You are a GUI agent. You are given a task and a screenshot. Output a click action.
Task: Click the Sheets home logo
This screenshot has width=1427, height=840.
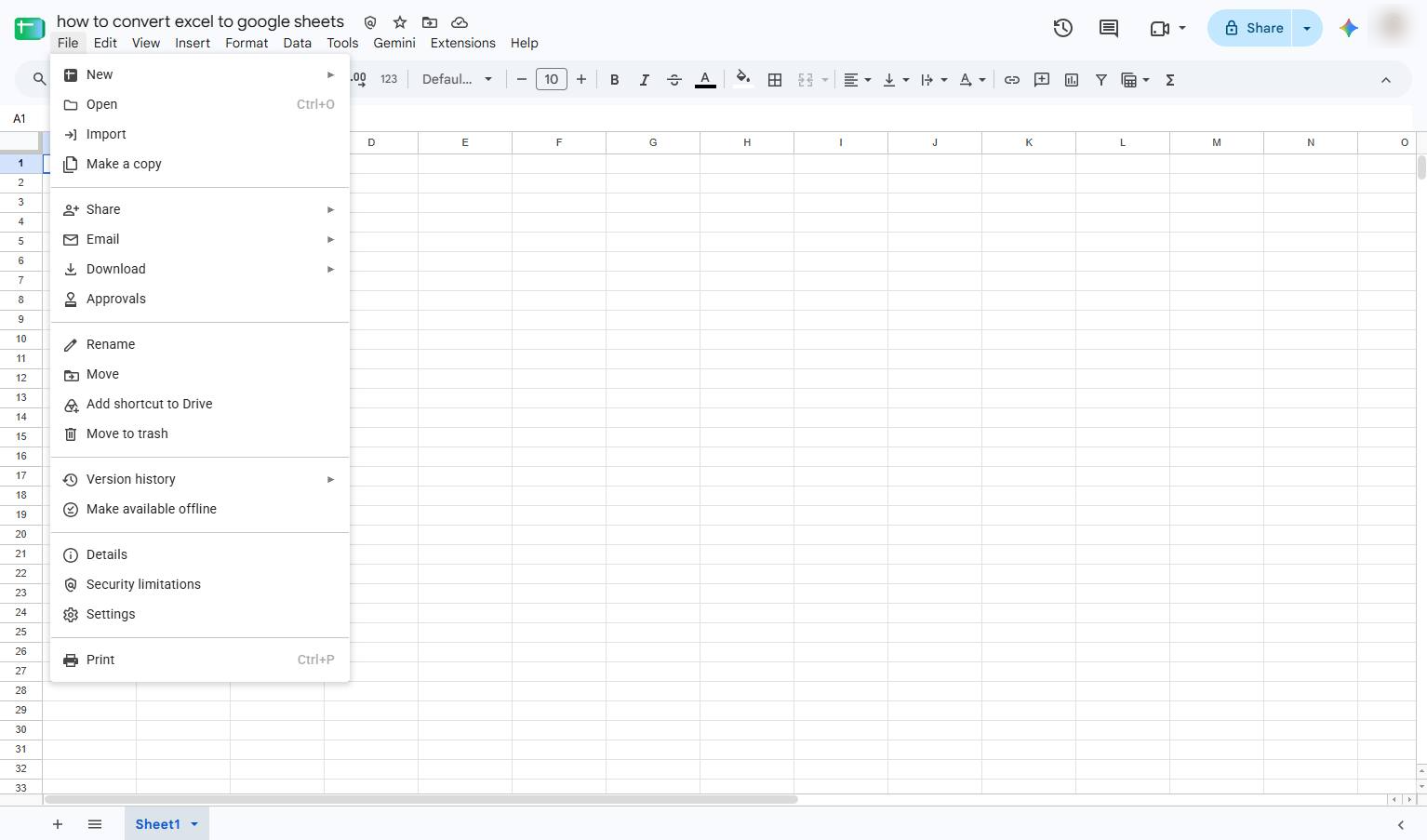pos(30,29)
